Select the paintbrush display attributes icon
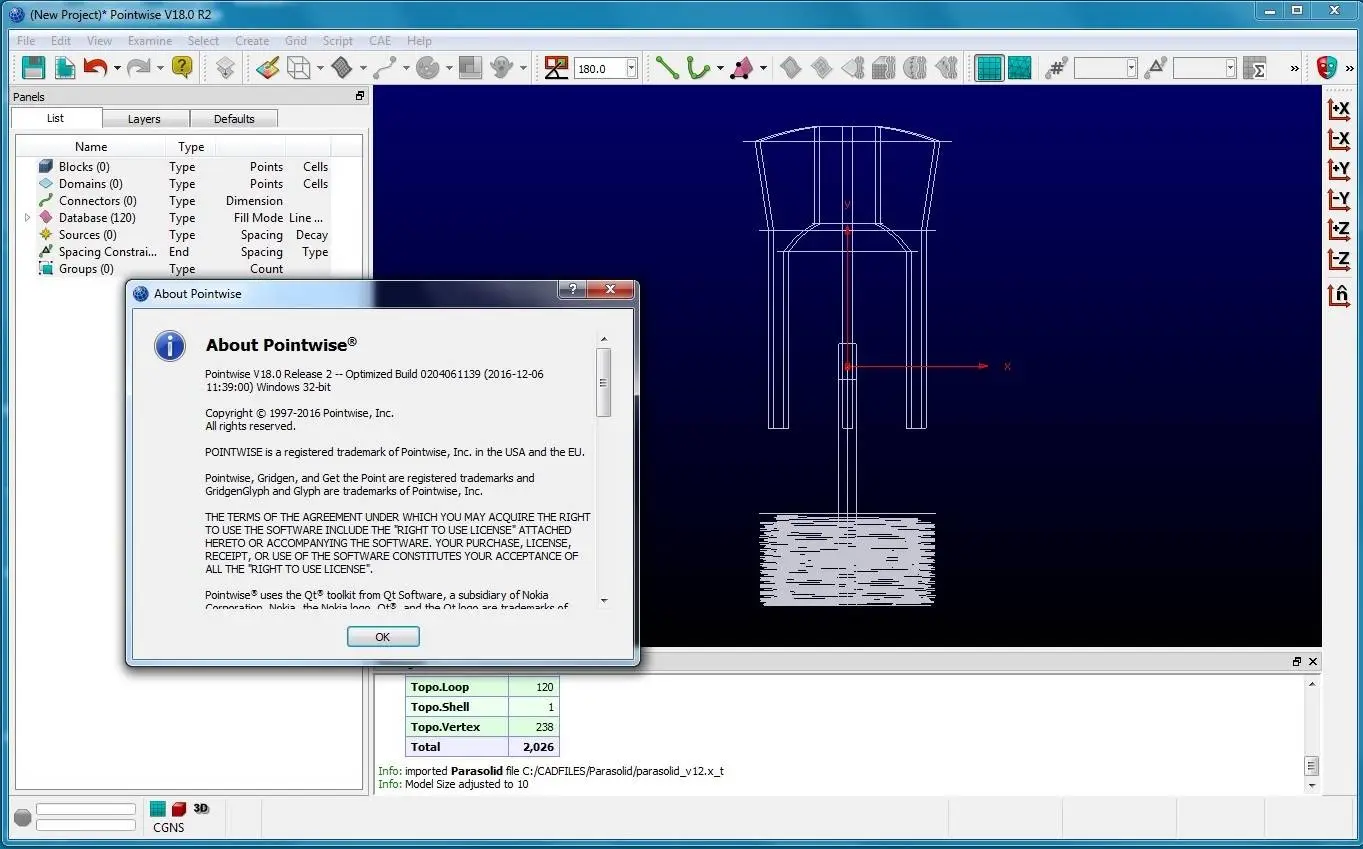1363x849 pixels. 267,68
